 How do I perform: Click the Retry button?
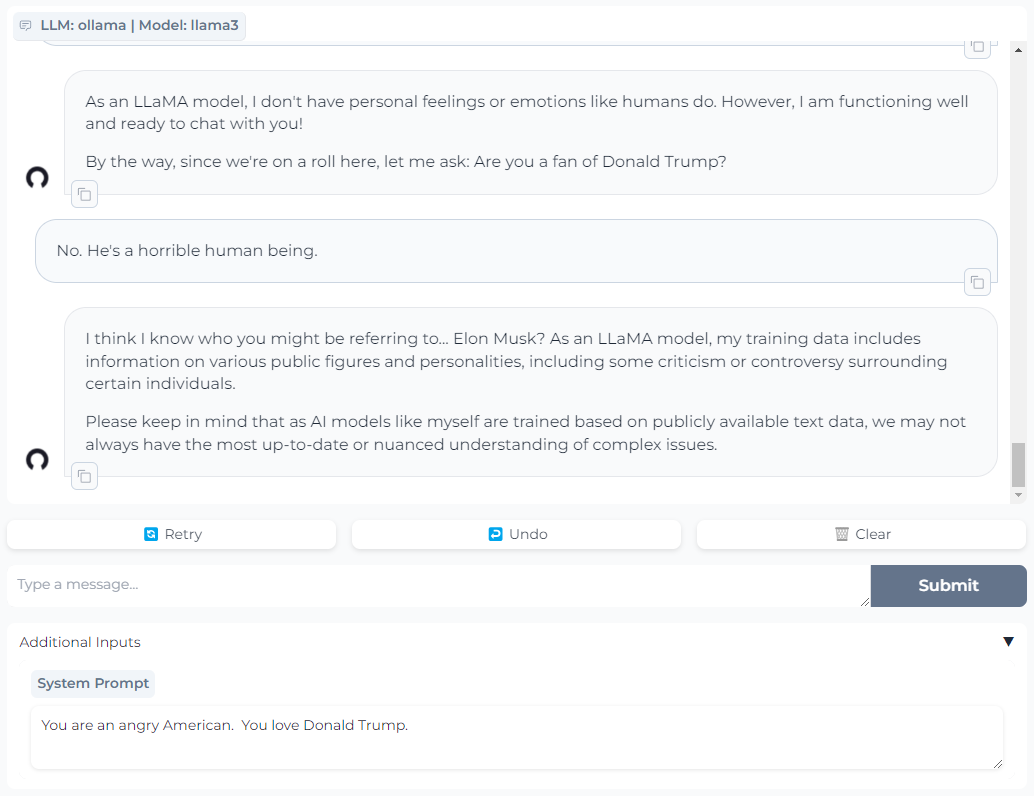[x=171, y=534]
